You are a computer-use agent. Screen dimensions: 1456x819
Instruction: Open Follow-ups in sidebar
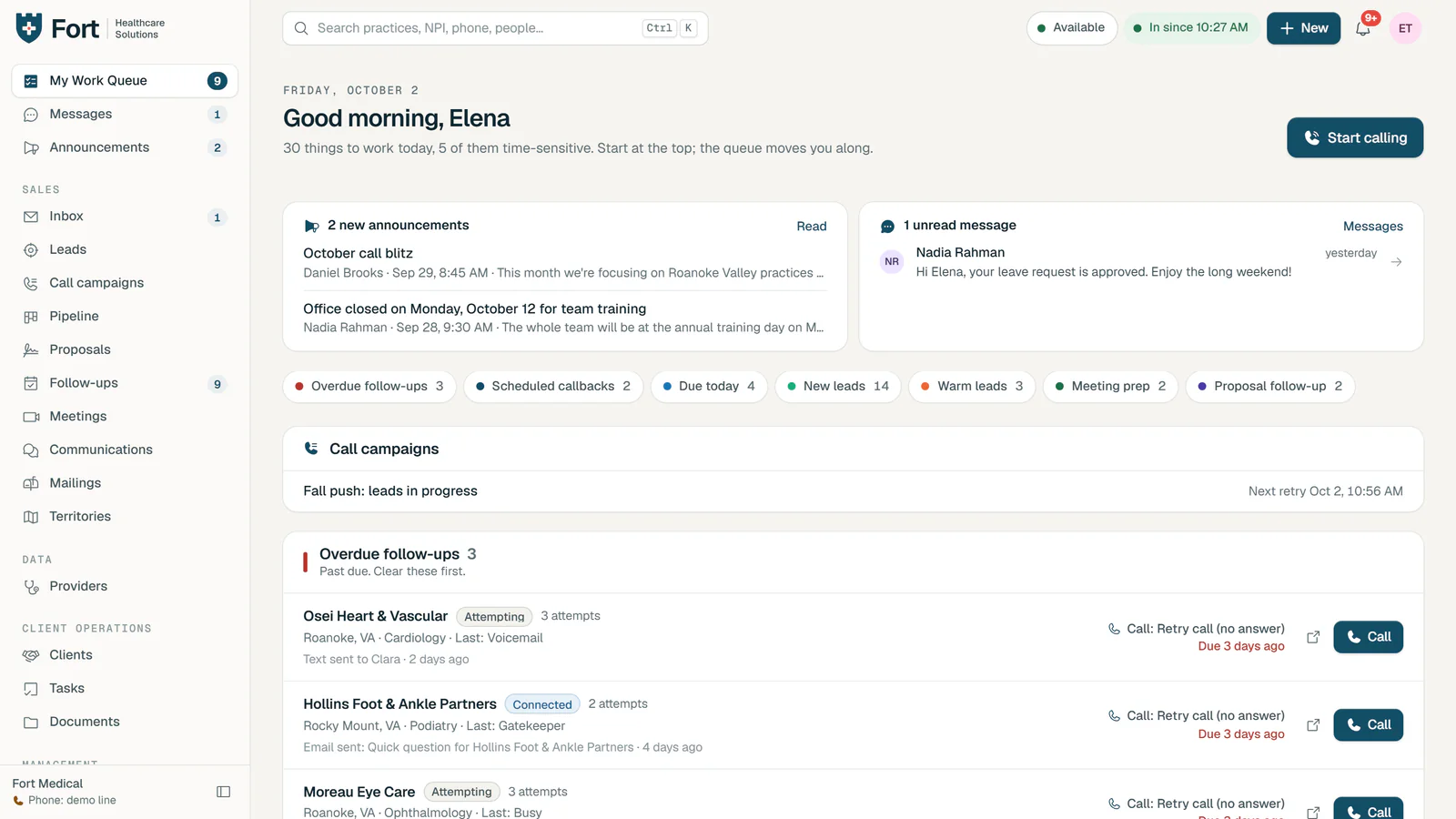[125, 383]
